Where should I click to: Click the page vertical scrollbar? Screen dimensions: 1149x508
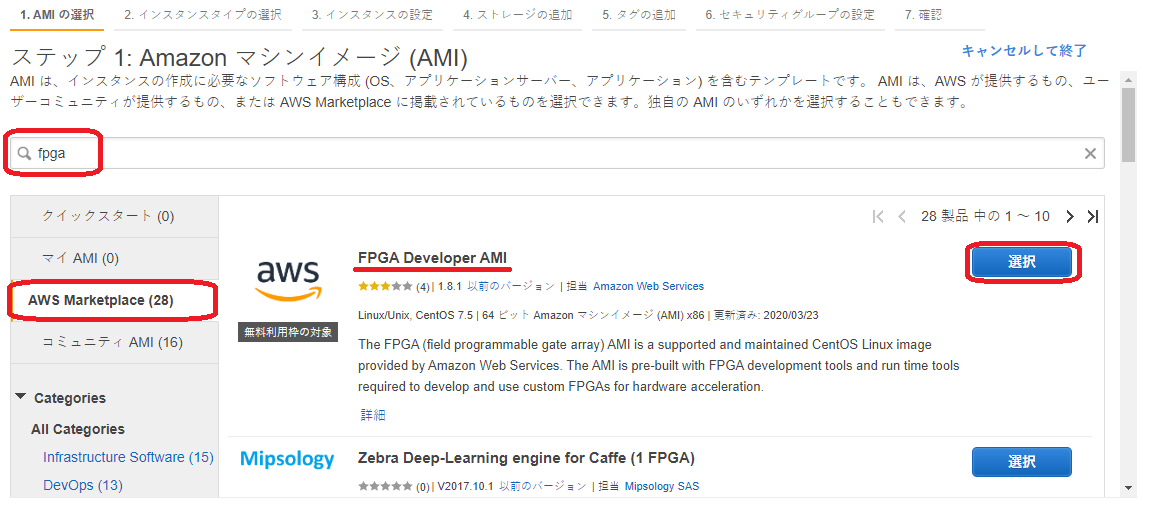tap(1128, 280)
